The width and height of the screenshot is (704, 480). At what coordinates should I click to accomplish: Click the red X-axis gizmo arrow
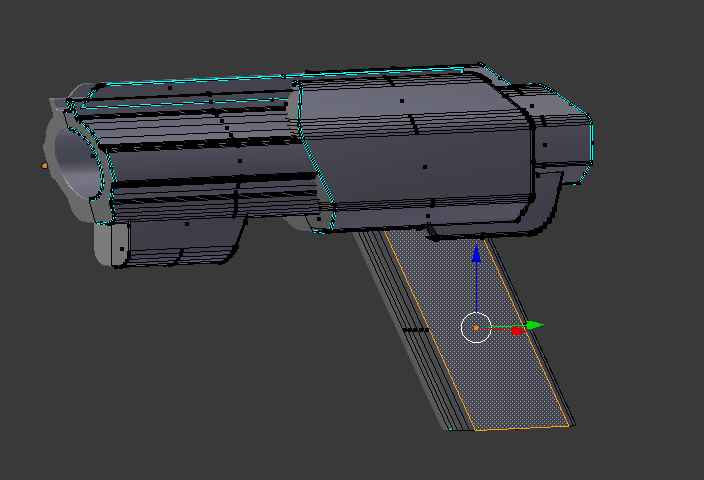[x=519, y=331]
